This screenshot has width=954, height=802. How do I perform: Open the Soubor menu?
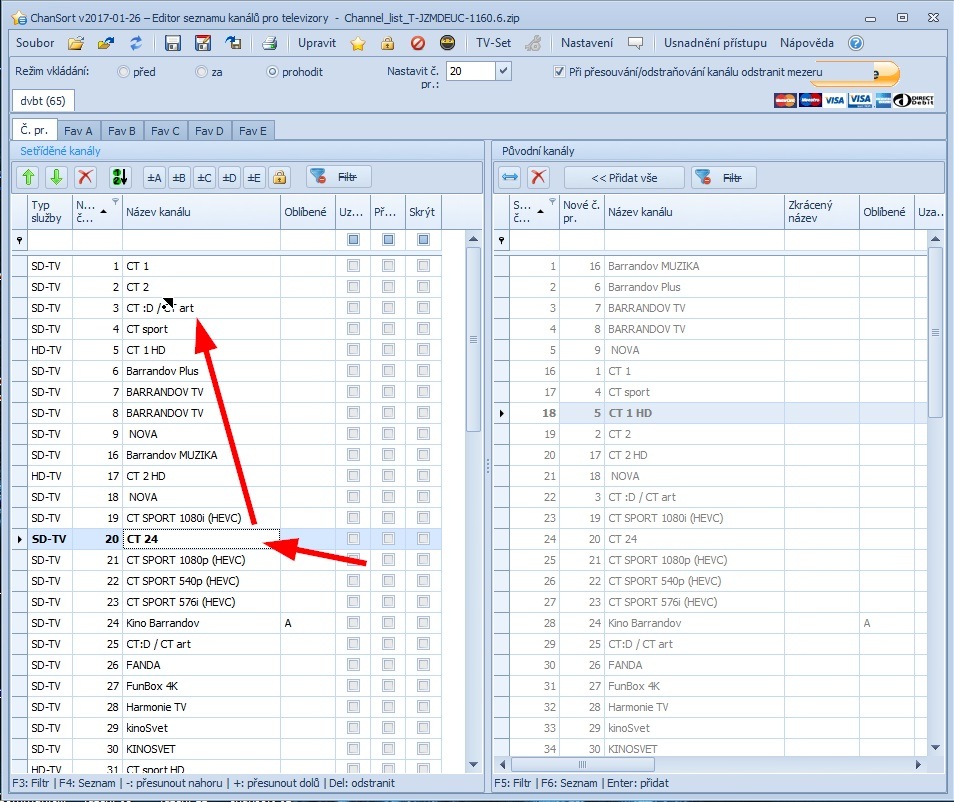pyautogui.click(x=35, y=43)
